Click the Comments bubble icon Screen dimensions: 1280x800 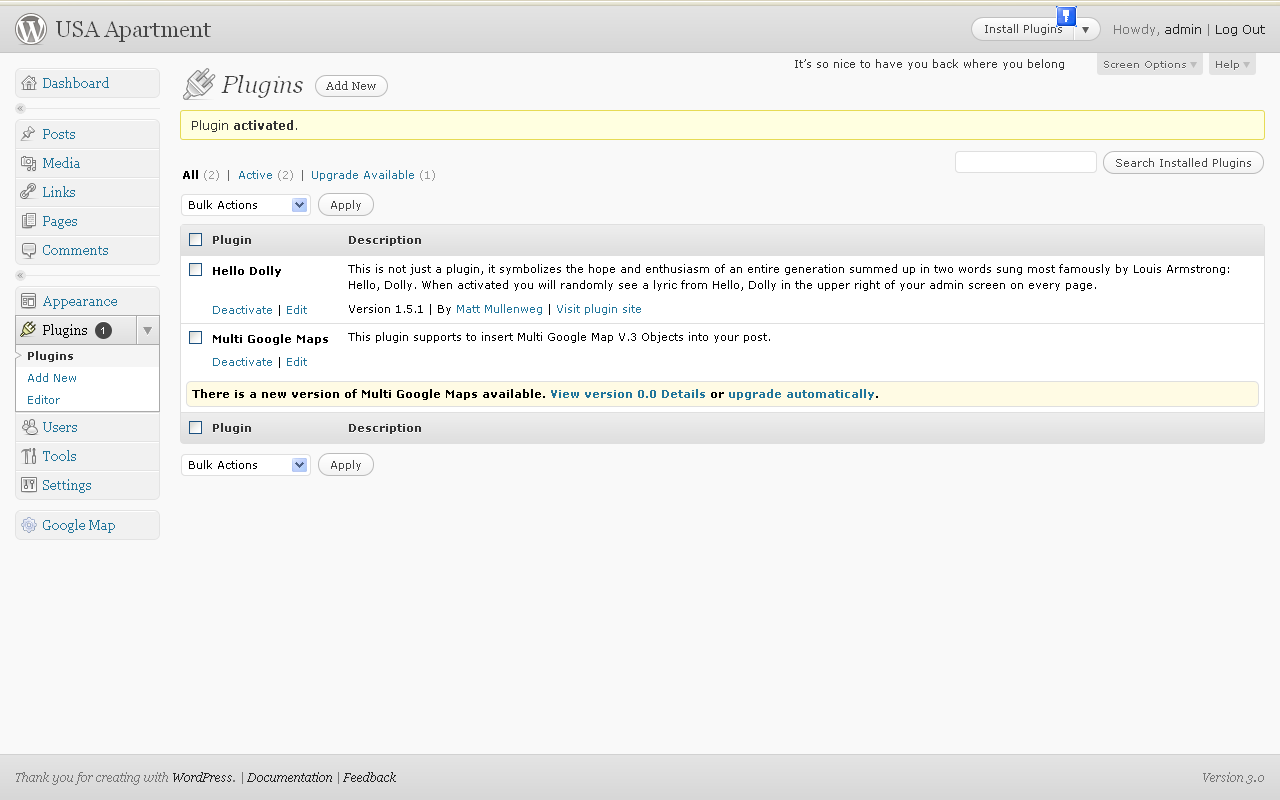tap(29, 250)
